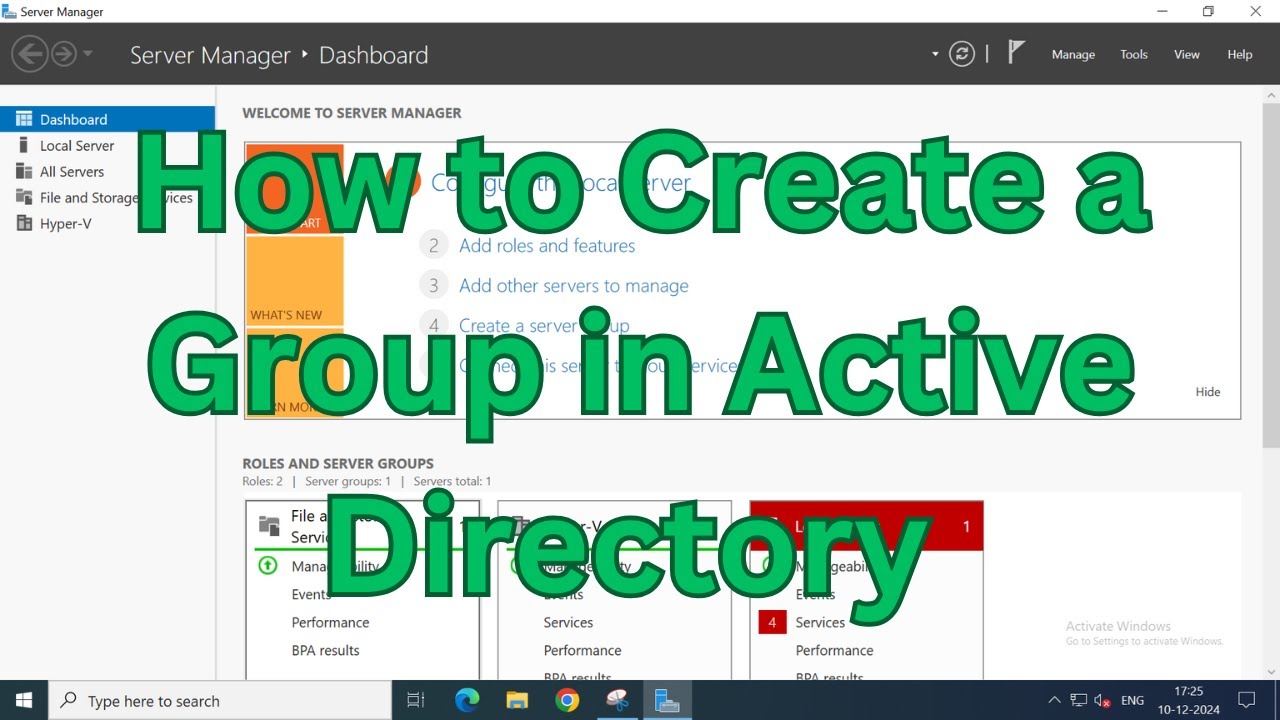1280x720 pixels.
Task: Click the Local Server icon
Action: coord(24,145)
